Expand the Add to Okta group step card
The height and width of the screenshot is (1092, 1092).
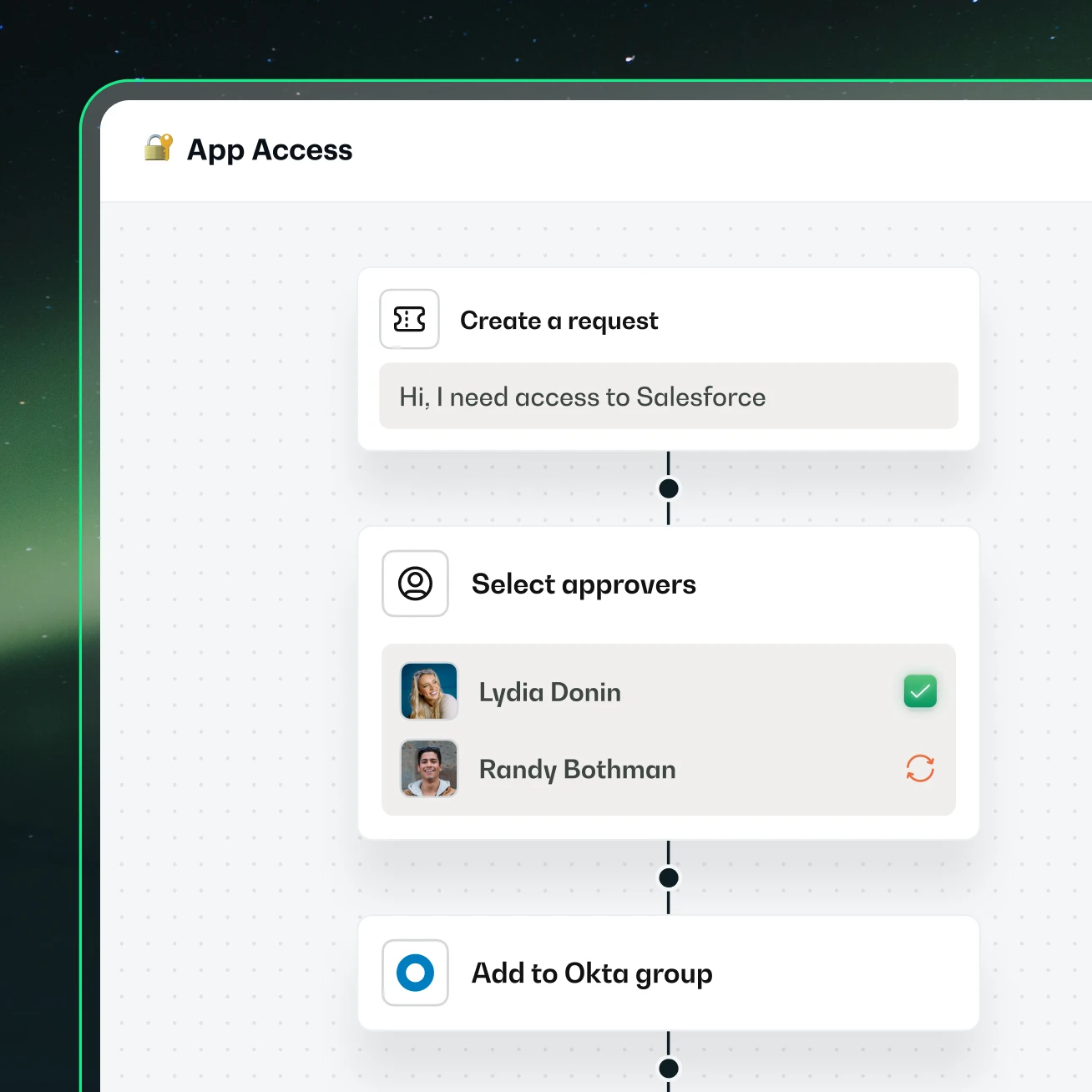668,973
